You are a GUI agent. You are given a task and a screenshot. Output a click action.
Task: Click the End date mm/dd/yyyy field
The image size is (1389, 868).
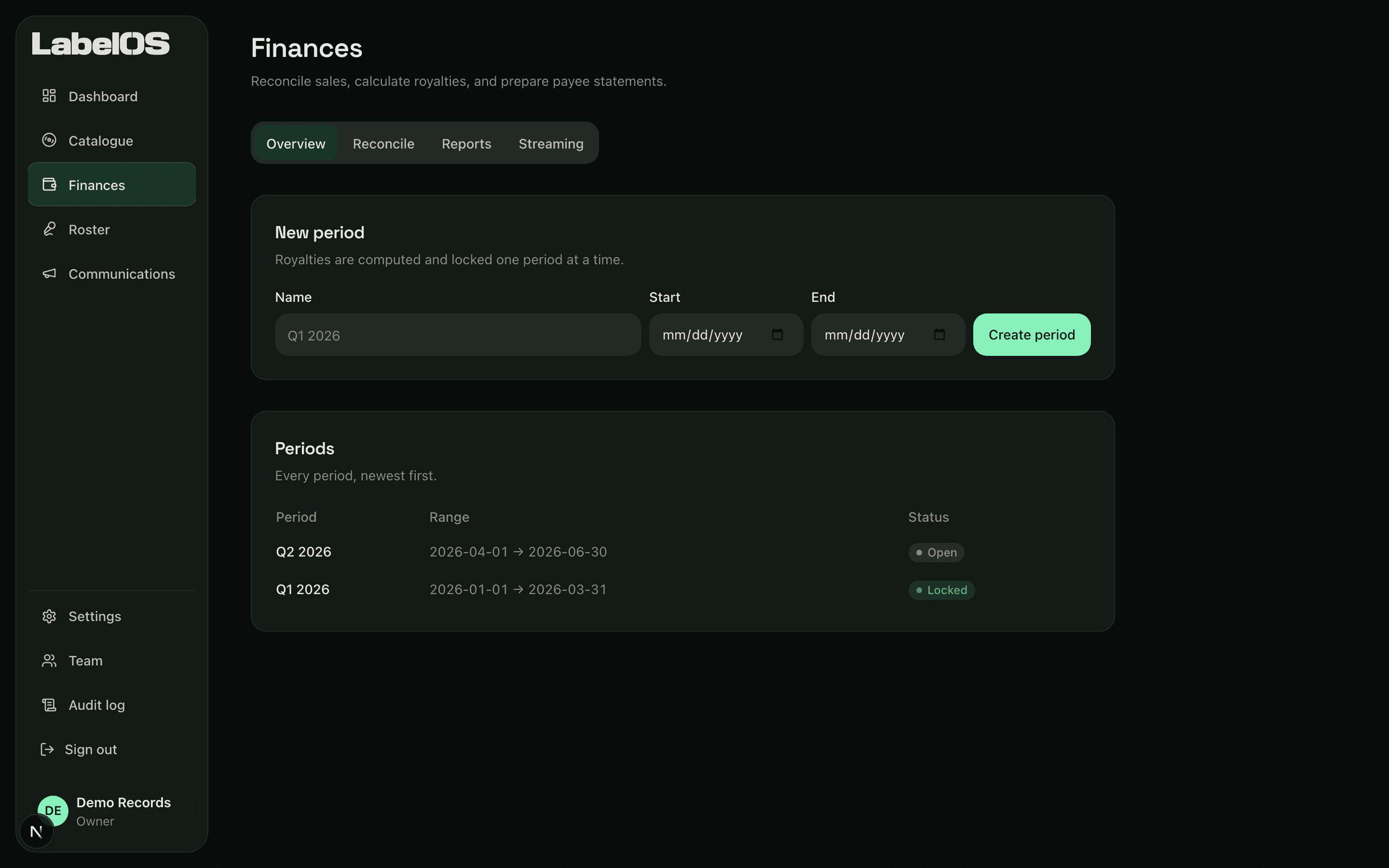(x=888, y=335)
